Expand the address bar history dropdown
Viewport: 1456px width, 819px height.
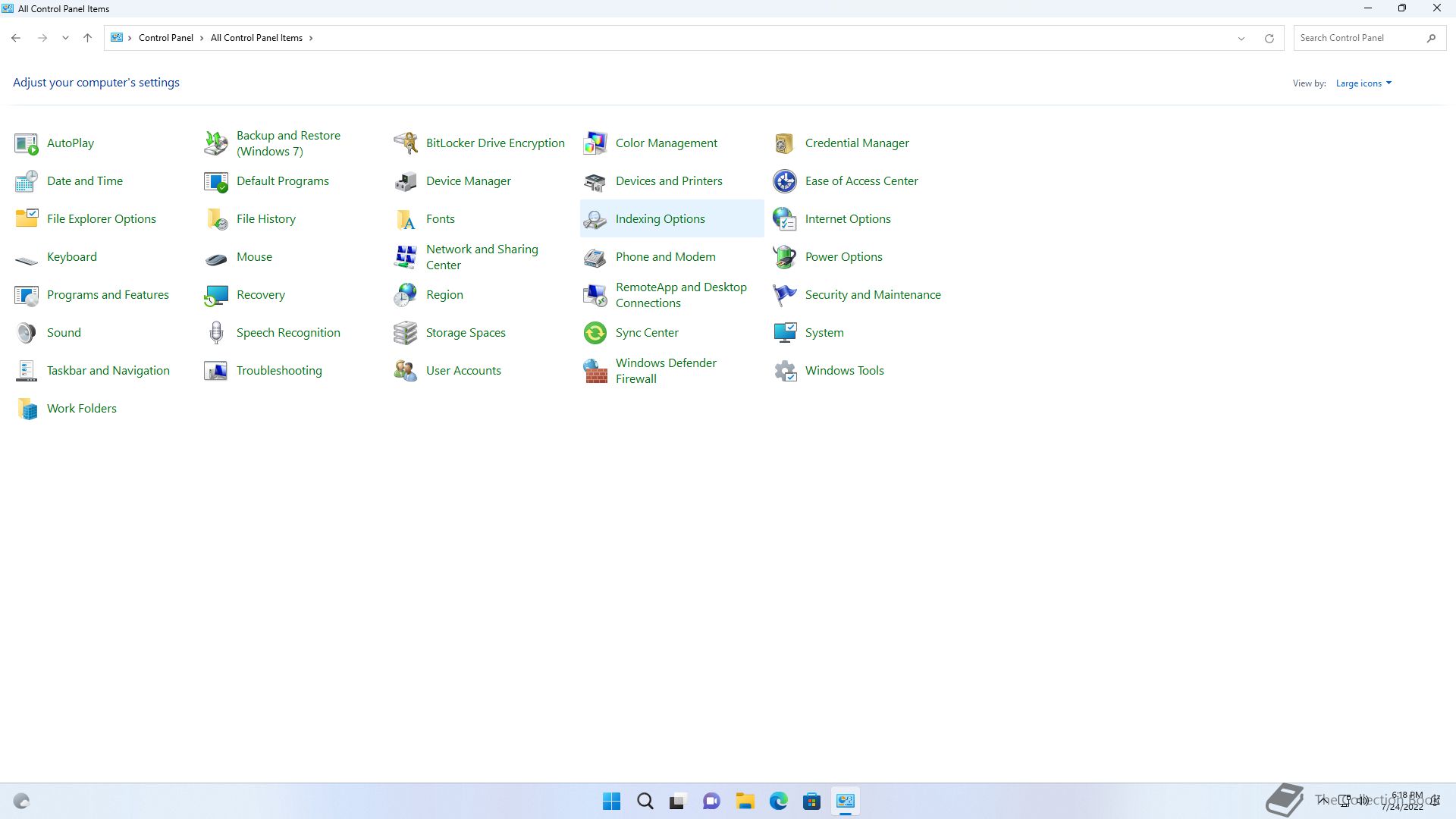point(1241,38)
